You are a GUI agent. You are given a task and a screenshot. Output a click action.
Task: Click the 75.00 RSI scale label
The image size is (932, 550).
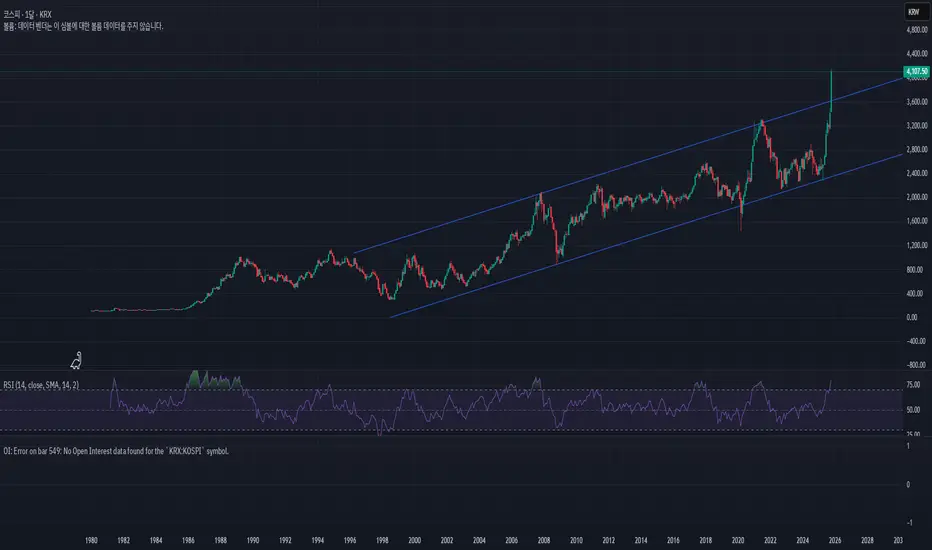tap(913, 385)
